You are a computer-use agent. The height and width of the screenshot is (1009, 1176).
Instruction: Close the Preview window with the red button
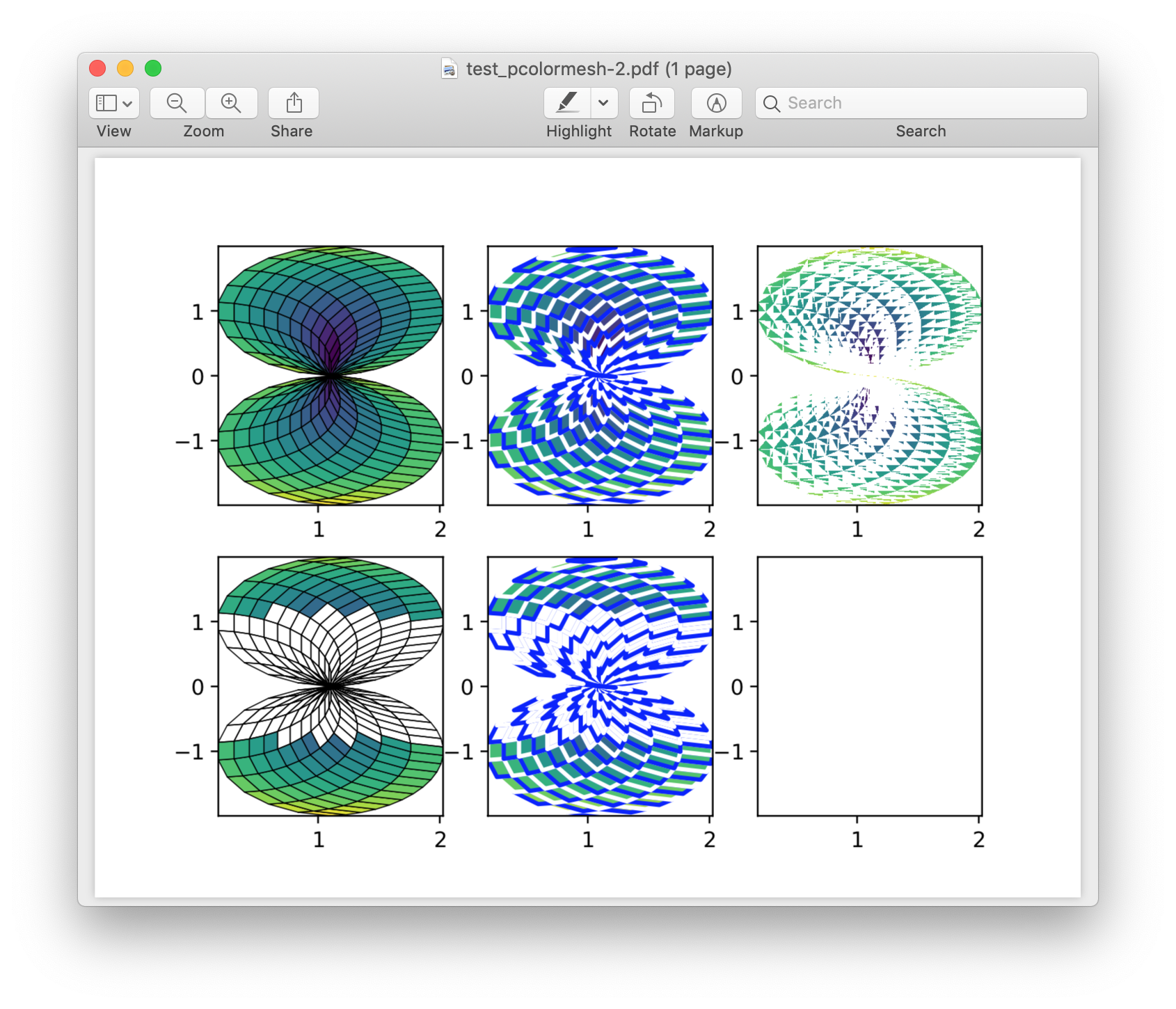[97, 68]
